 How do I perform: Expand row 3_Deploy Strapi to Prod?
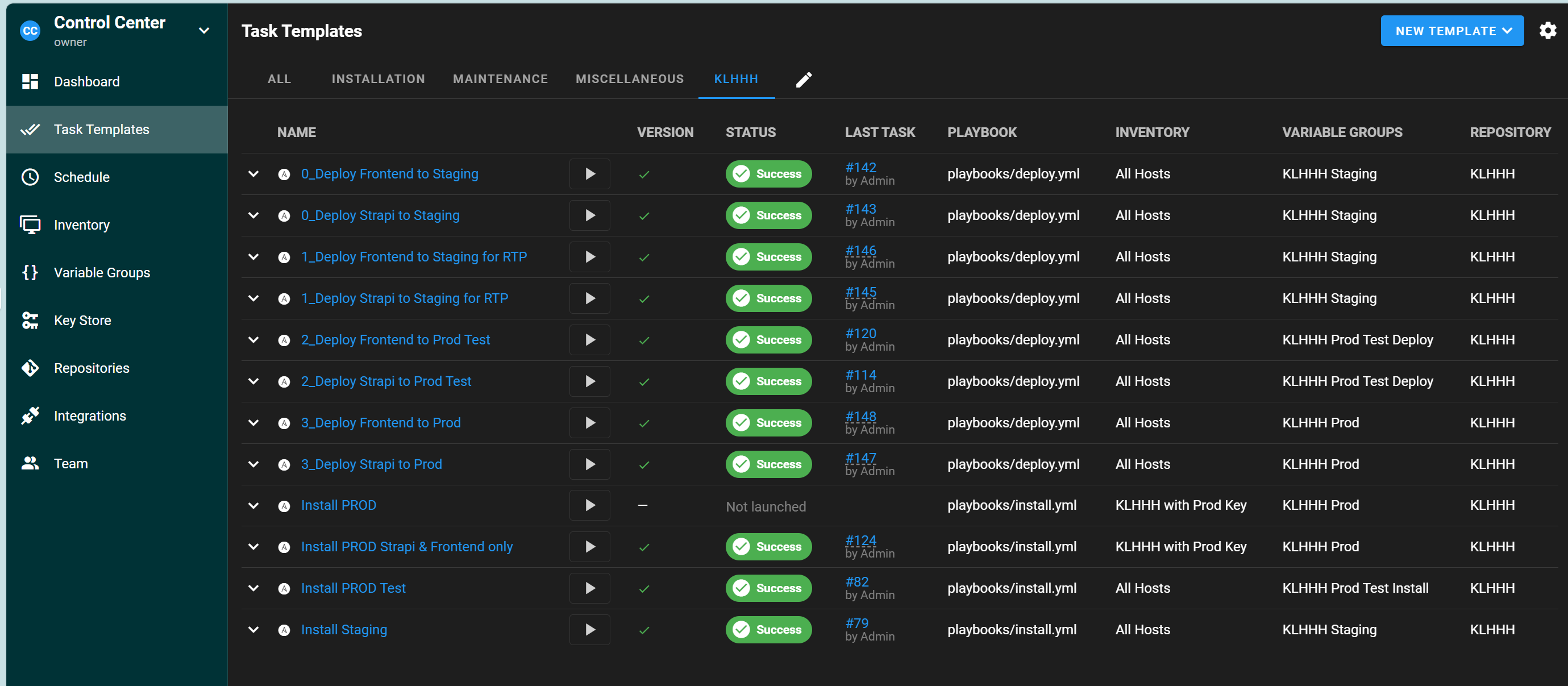(x=254, y=464)
